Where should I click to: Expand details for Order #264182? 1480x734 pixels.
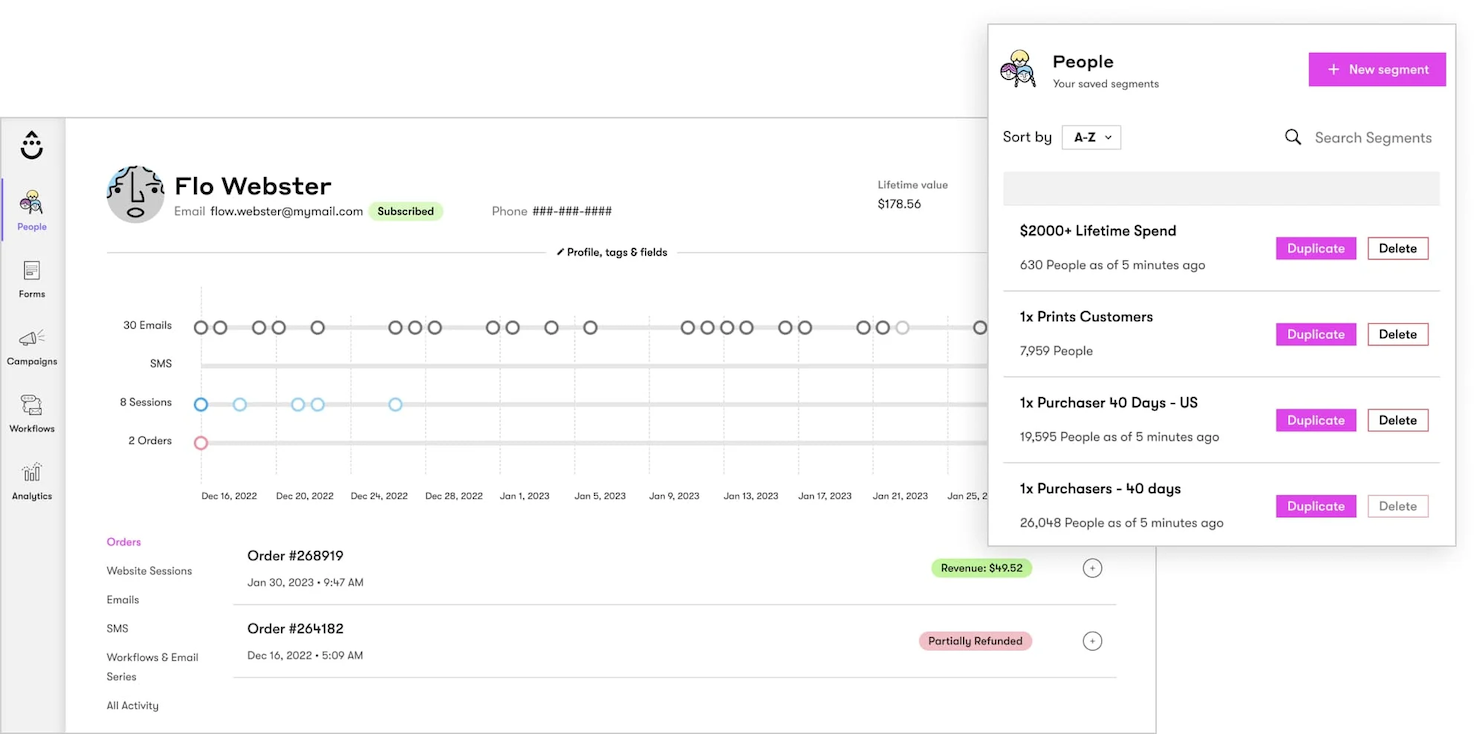pyautogui.click(x=1092, y=640)
